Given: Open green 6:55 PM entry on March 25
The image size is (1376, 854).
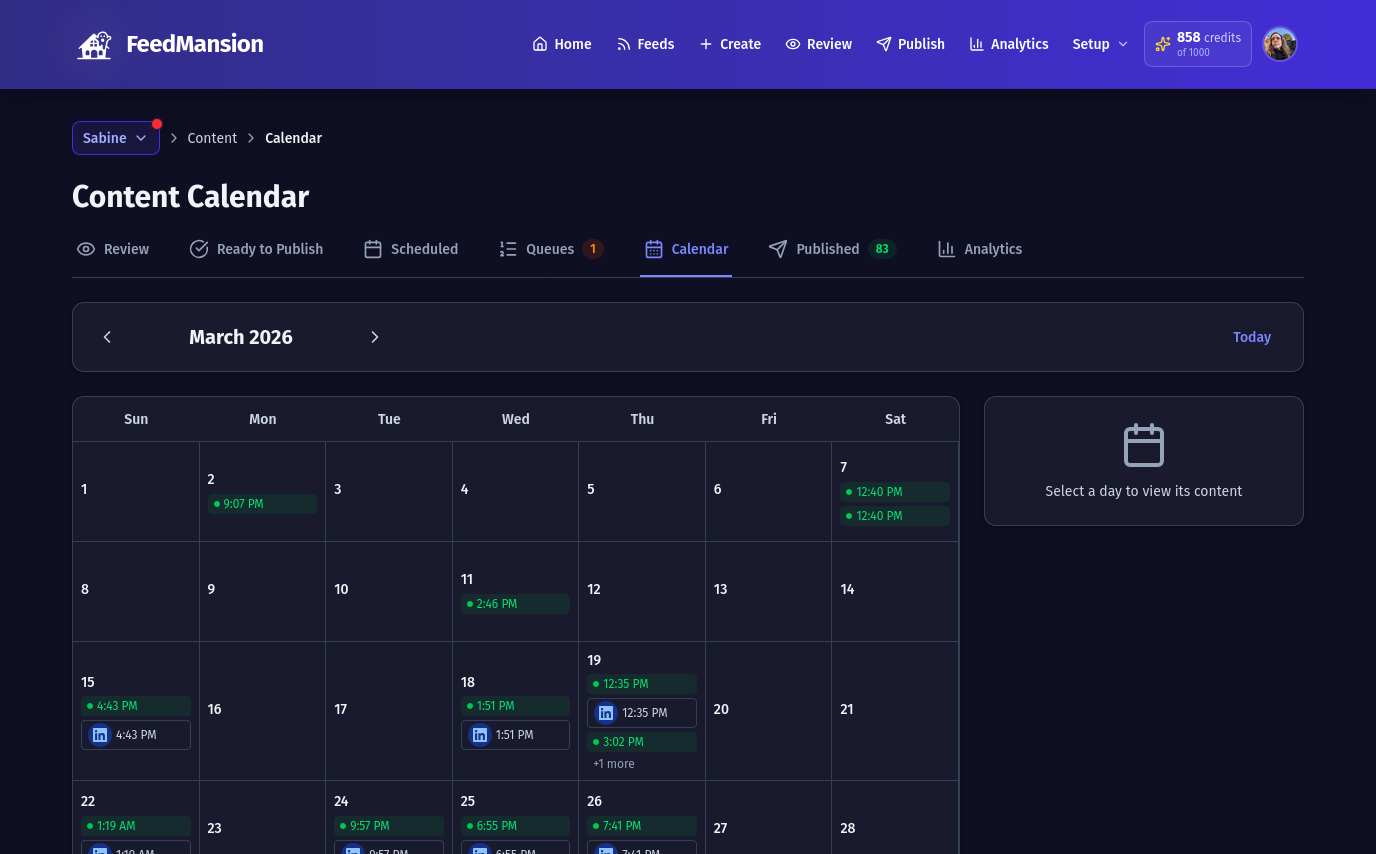Looking at the screenshot, I should (x=515, y=826).
